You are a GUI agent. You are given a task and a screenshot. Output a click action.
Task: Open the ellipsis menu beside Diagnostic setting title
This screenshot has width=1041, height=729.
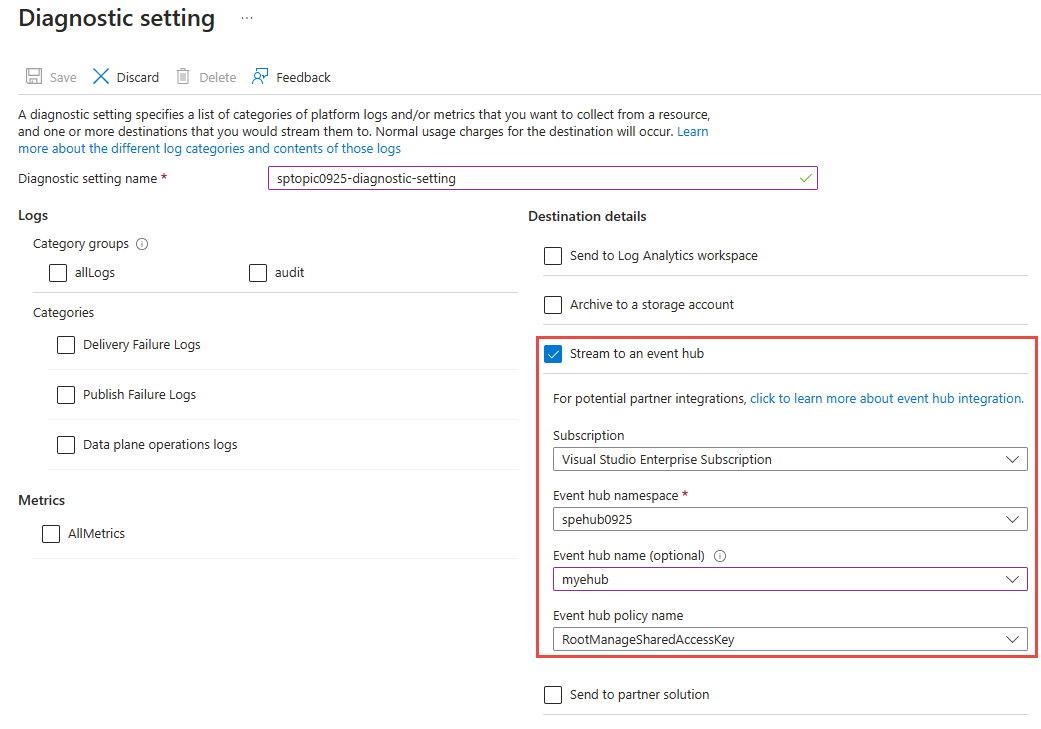tap(247, 18)
